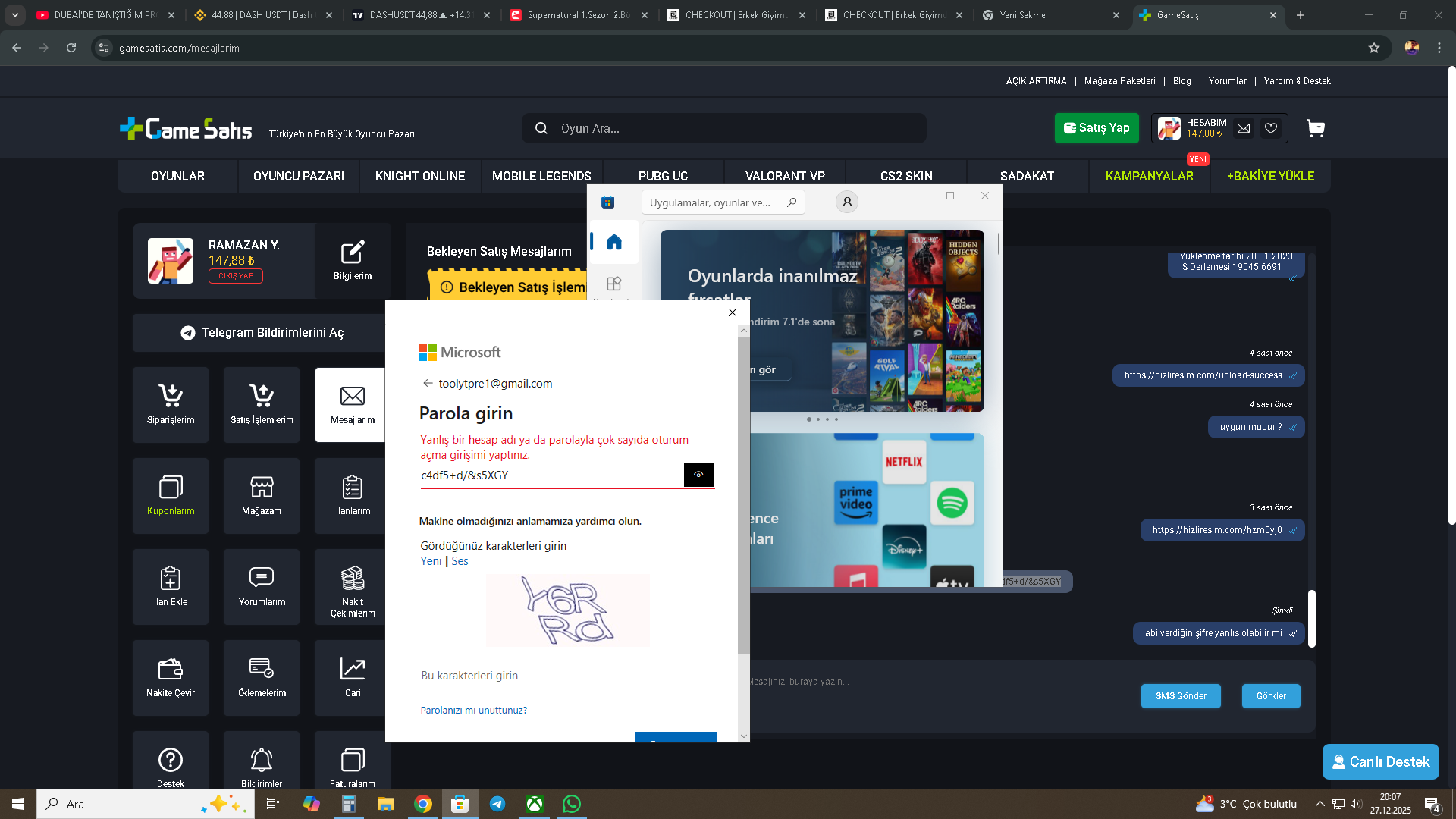
Task: Toggle password visibility eye button
Action: point(698,475)
